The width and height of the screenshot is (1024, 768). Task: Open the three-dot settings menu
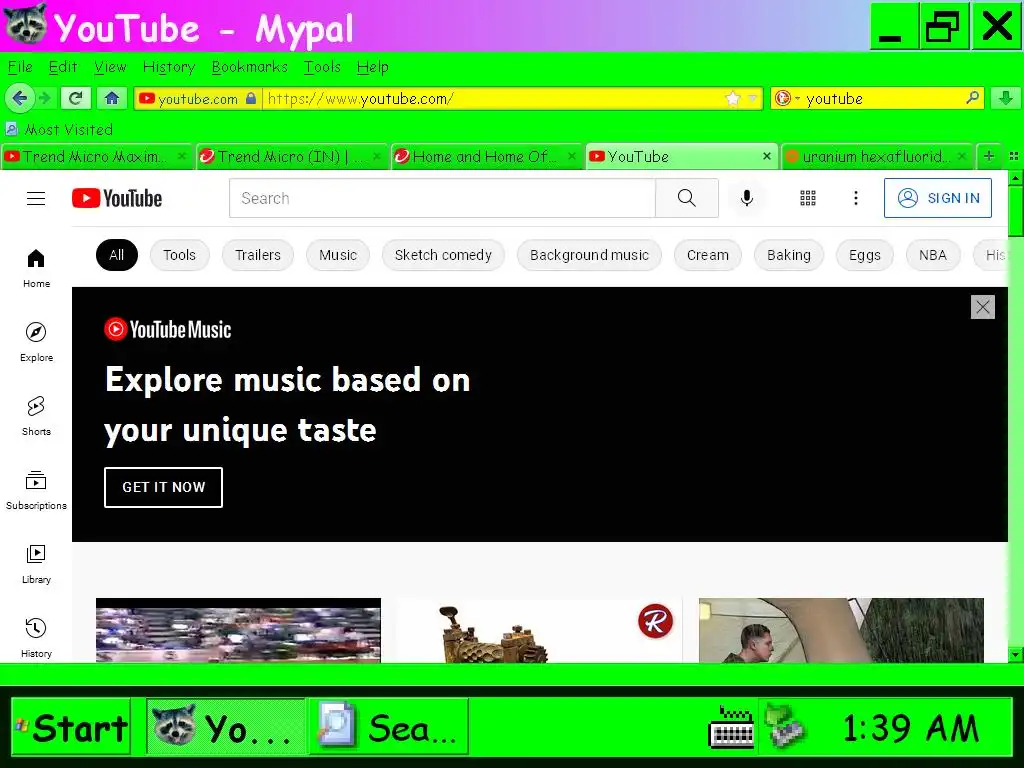[856, 198]
